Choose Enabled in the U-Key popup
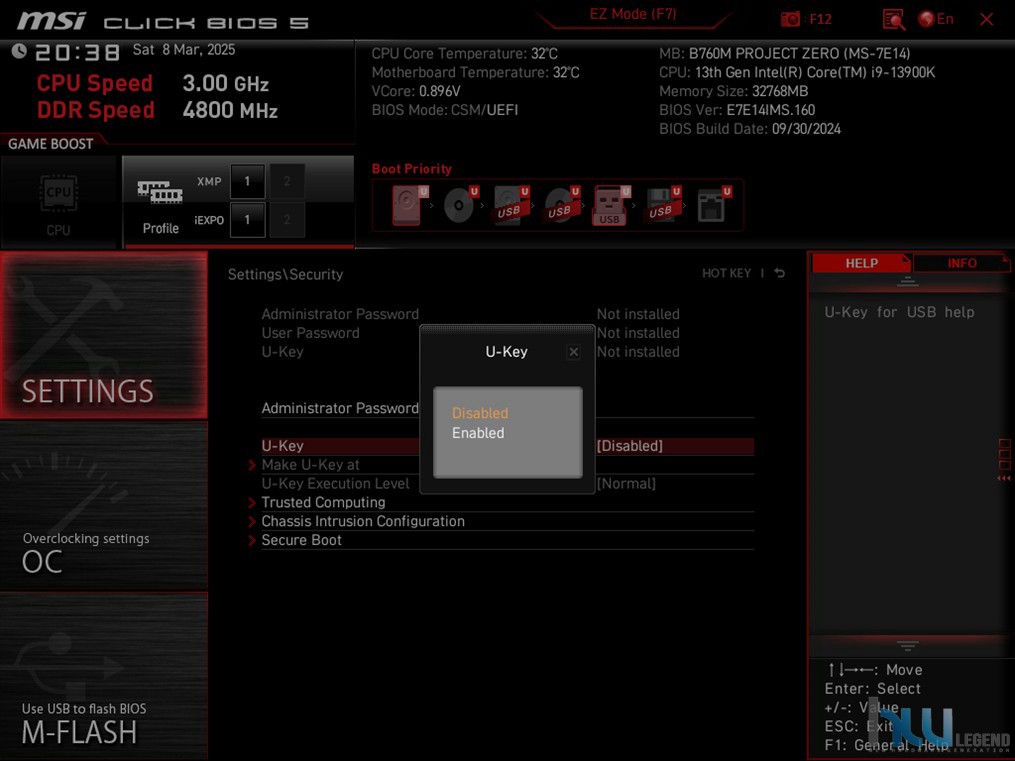The width and height of the screenshot is (1015, 761). 478,433
